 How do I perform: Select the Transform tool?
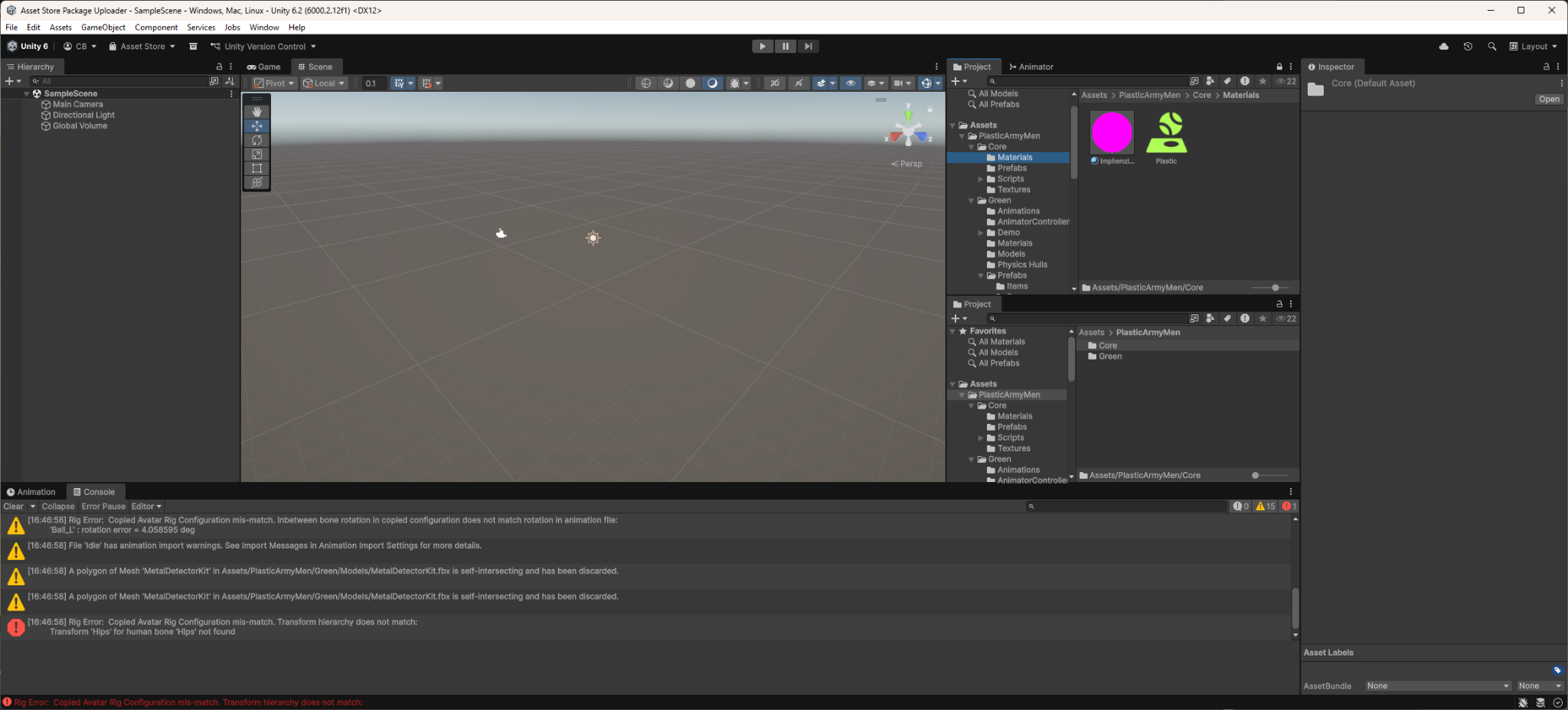tap(256, 183)
